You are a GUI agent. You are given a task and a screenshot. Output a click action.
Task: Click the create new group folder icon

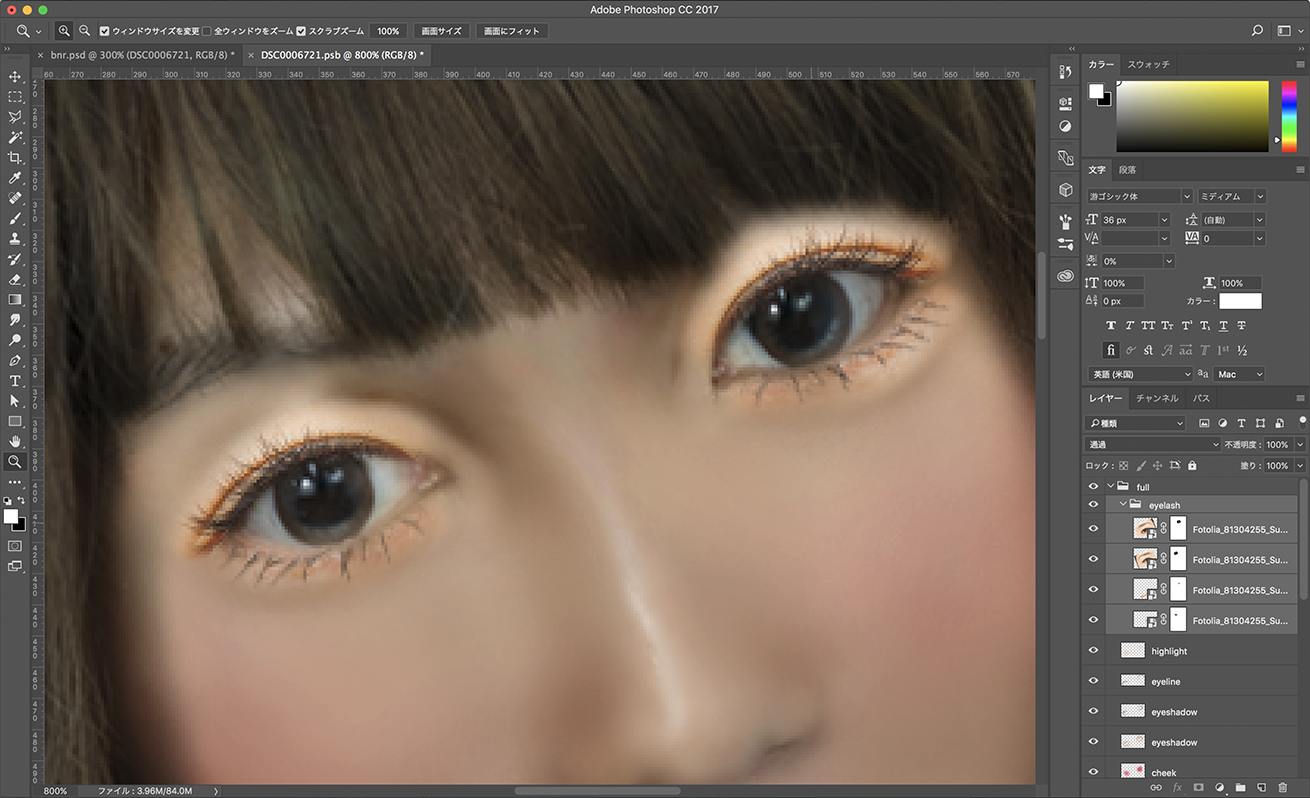click(1240, 788)
